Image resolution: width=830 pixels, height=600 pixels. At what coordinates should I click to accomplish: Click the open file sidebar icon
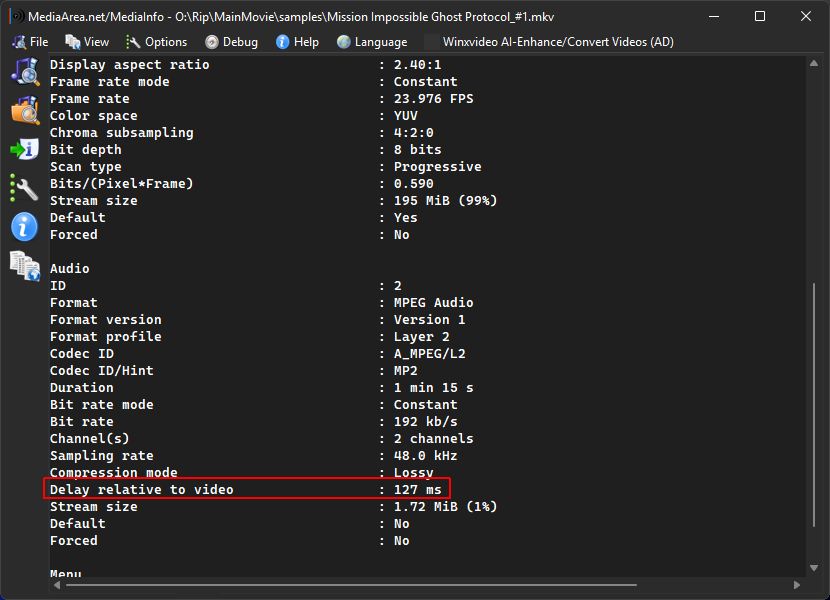tap(25, 72)
